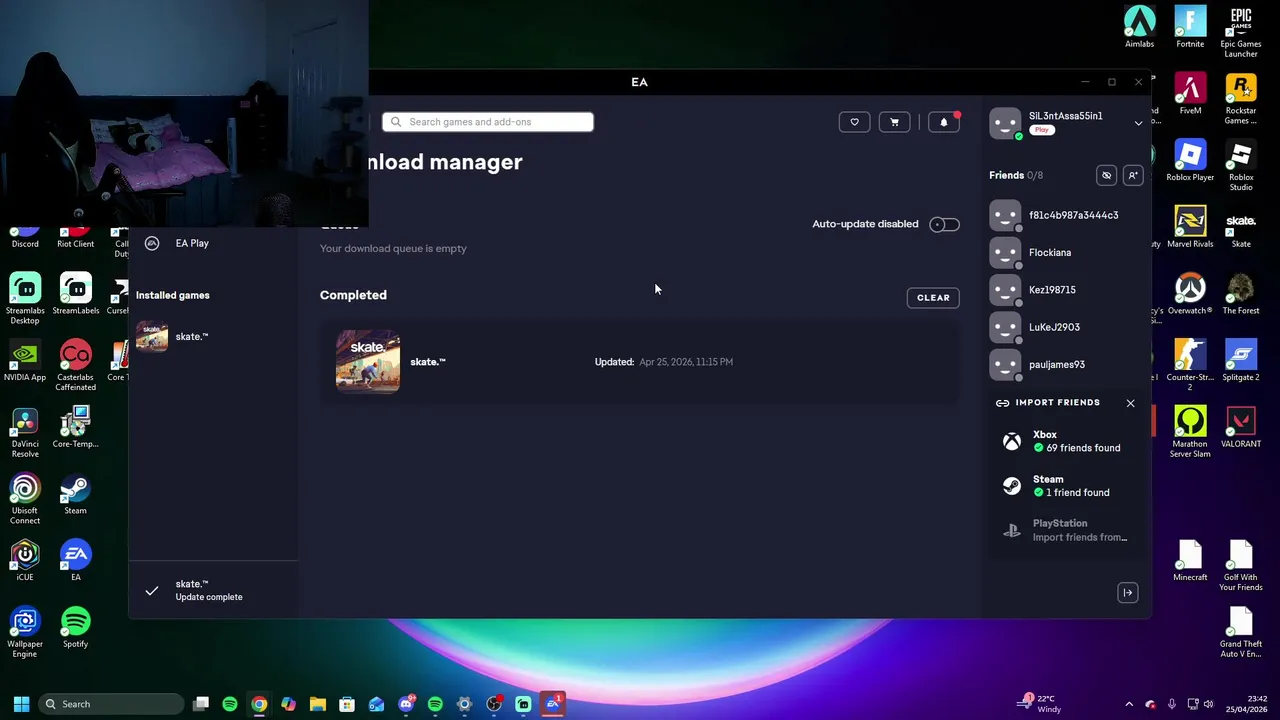Select Grand Theft Auto V file

[x=1241, y=633]
